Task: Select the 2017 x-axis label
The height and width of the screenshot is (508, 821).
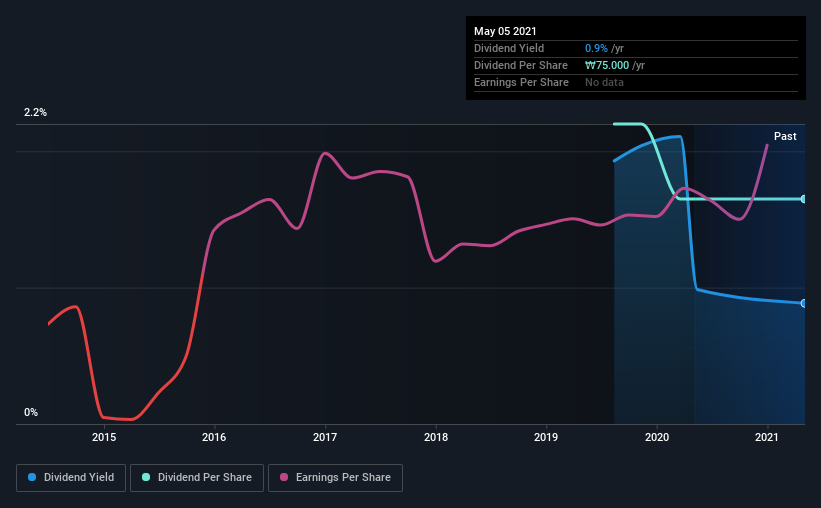Action: pyautogui.click(x=325, y=437)
